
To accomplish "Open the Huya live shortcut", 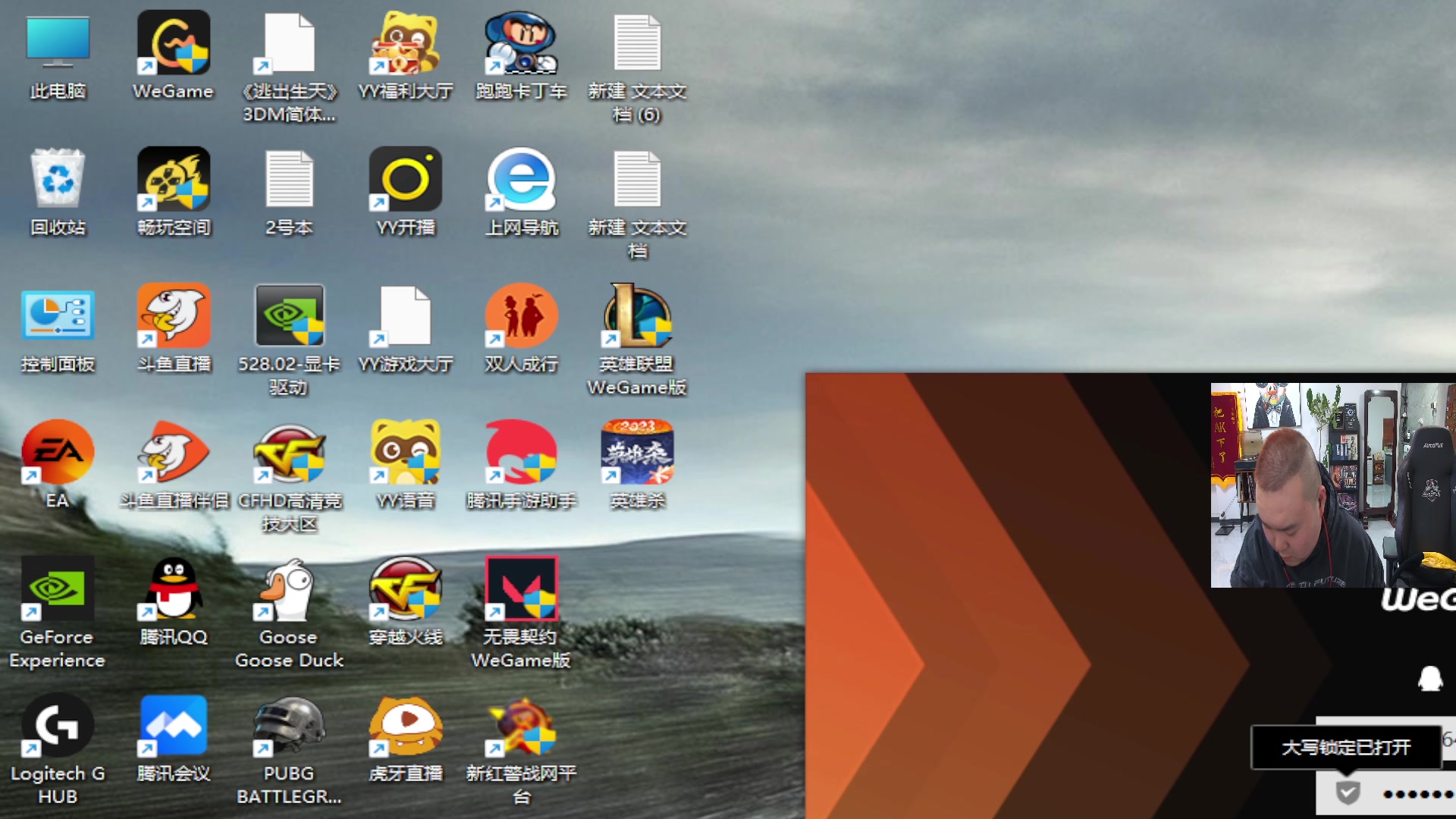I will [405, 726].
